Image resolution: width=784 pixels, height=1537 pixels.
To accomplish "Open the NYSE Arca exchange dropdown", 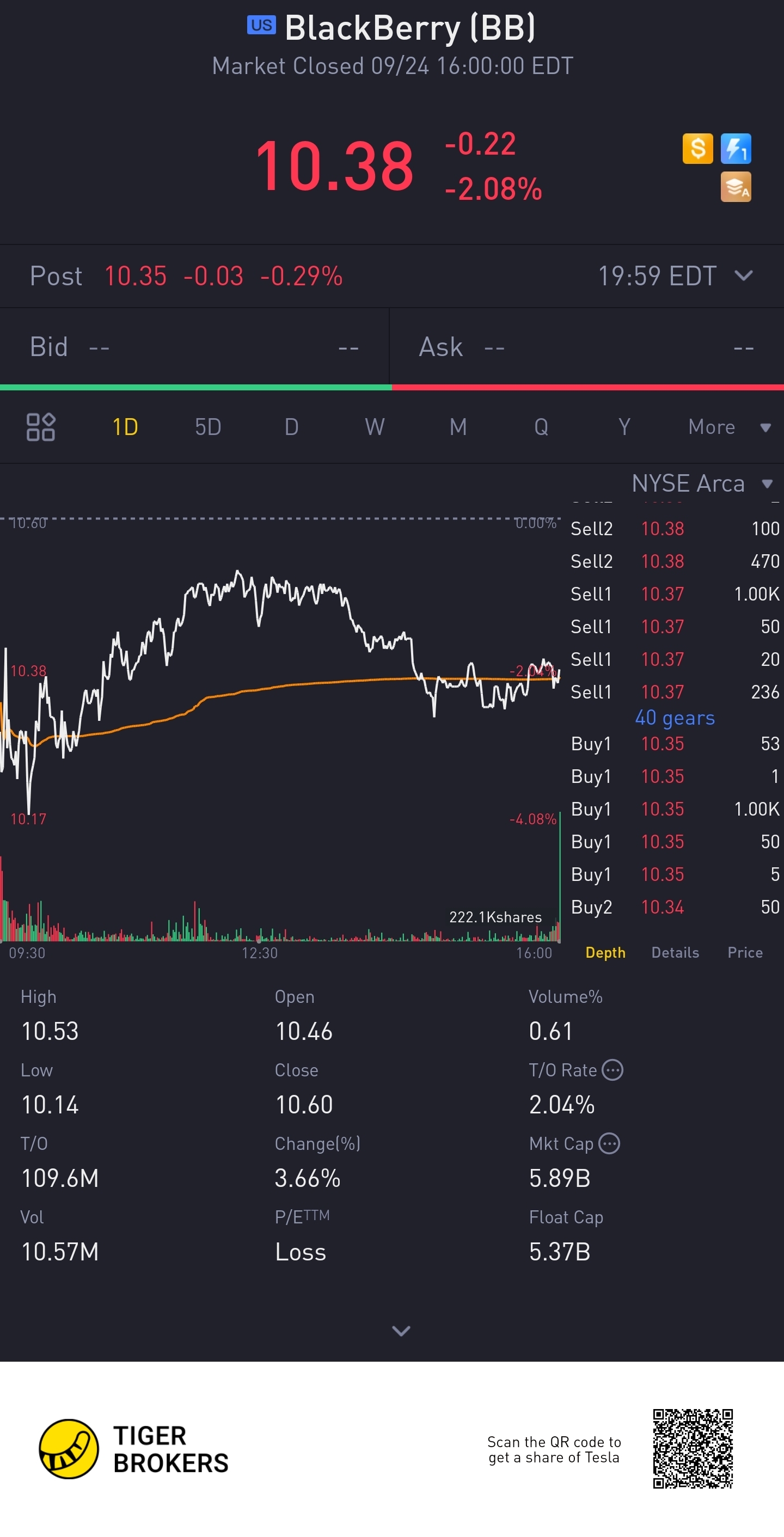I will point(702,483).
